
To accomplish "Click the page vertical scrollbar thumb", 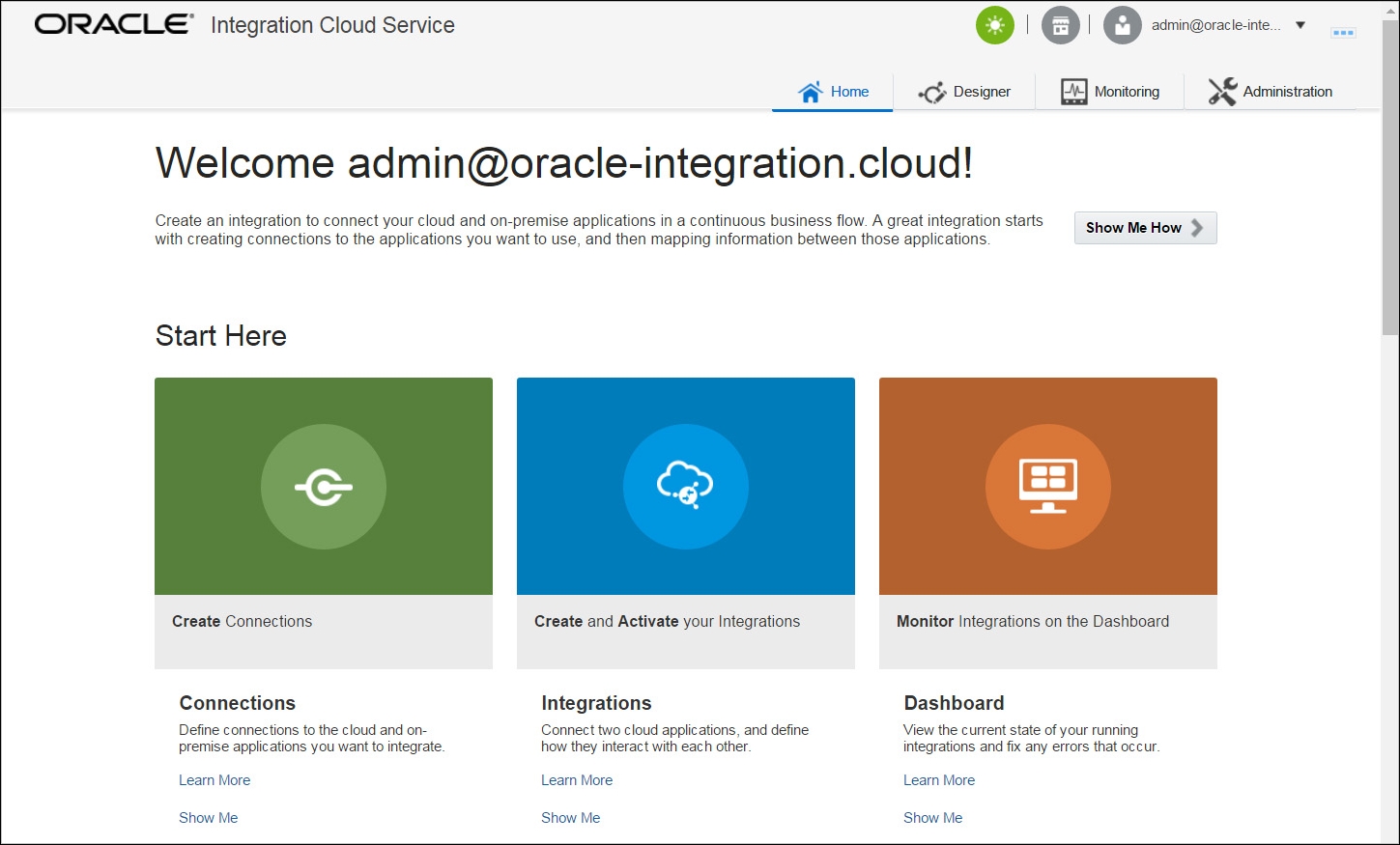I will click(x=1390, y=178).
